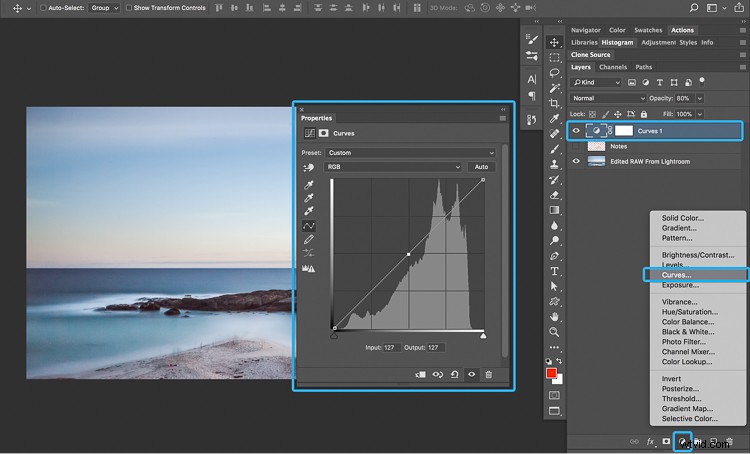This screenshot has height=454, width=750.
Task: Select the Magic Wand tool
Action: tap(554, 88)
